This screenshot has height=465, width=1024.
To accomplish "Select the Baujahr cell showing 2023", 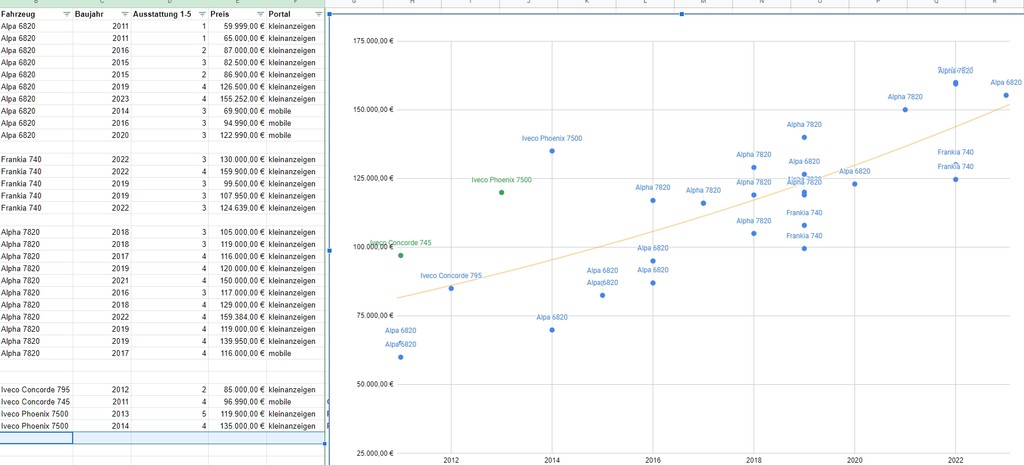I will [102, 99].
